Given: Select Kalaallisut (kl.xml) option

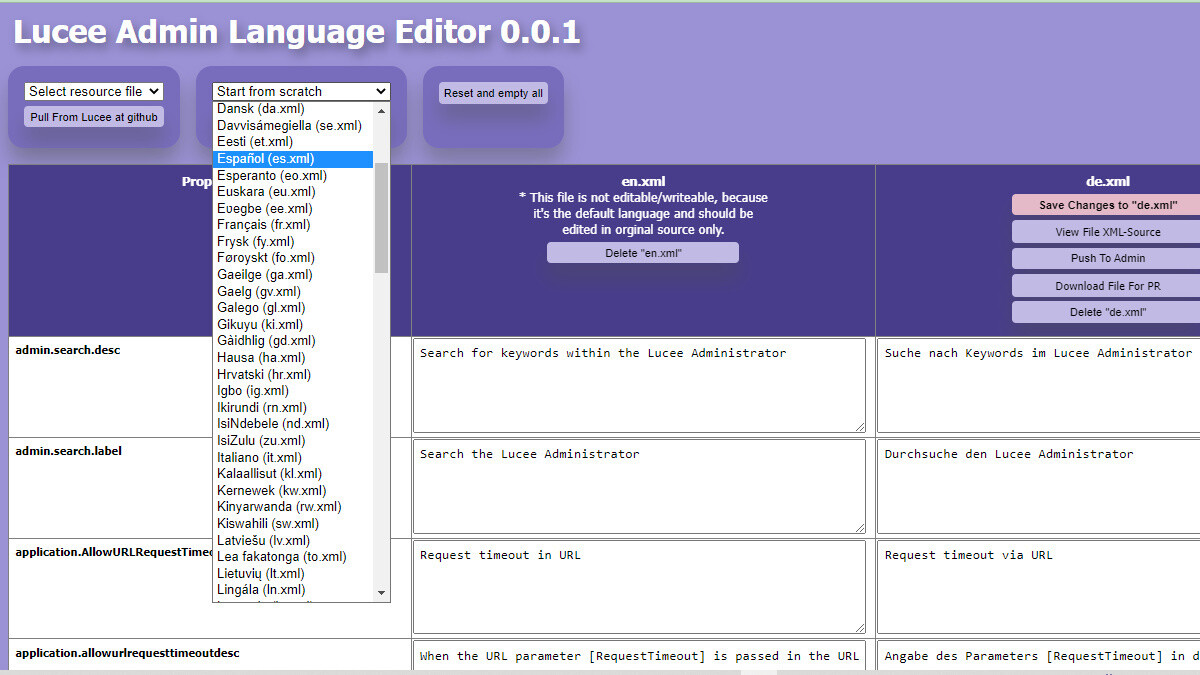Looking at the screenshot, I should (x=293, y=474).
